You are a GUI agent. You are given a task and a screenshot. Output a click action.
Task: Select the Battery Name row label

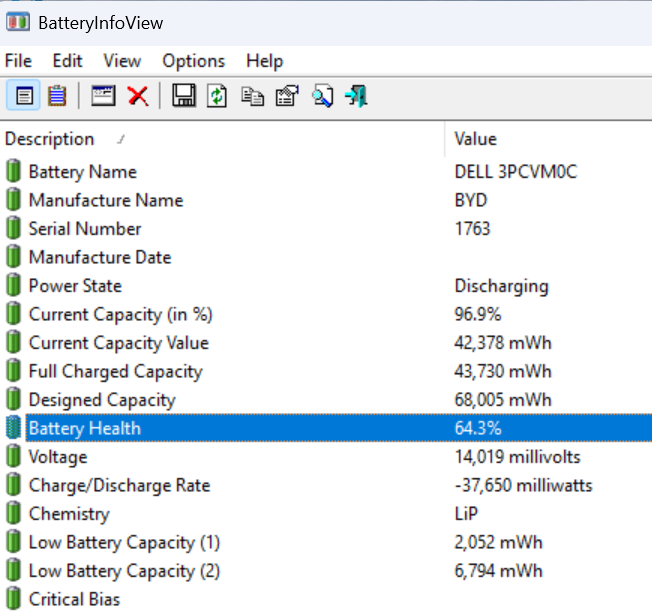pyautogui.click(x=83, y=172)
